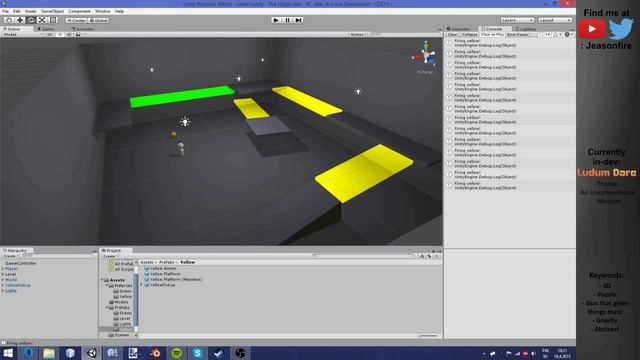Viewport: 640px width, 360px height.
Task: Select the first 'Firing yellow' log entry
Action: click(x=510, y=43)
